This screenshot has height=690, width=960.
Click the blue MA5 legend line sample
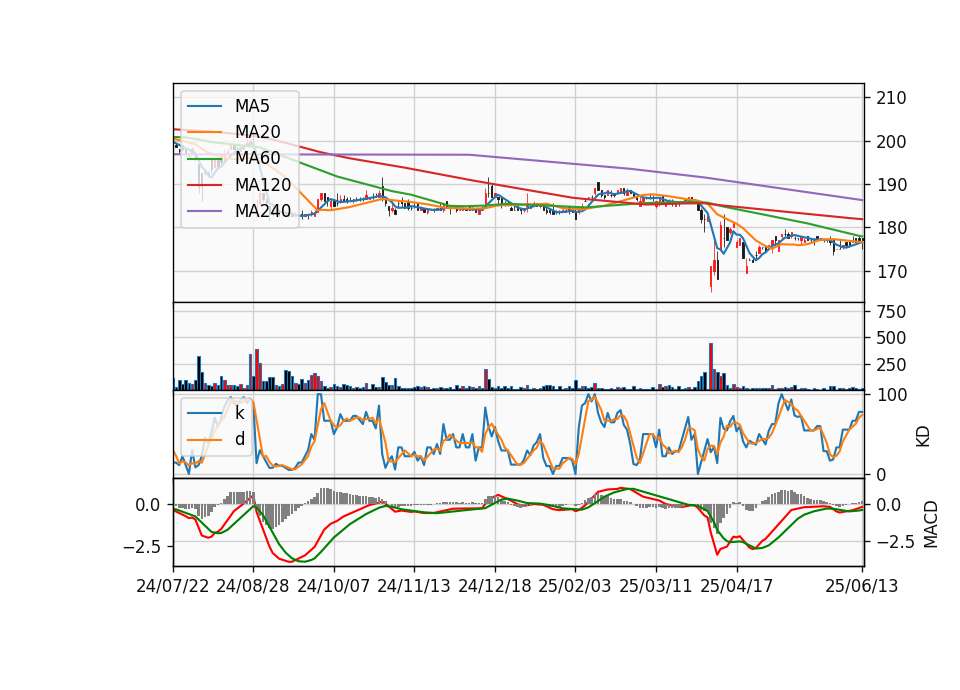coord(204,107)
